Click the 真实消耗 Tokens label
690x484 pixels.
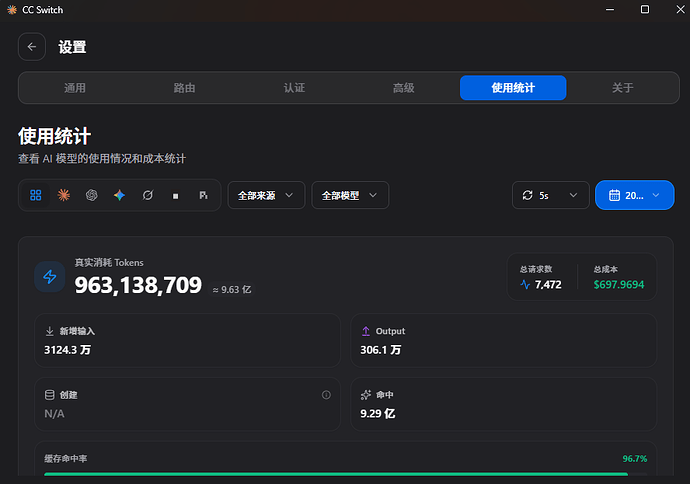109,263
